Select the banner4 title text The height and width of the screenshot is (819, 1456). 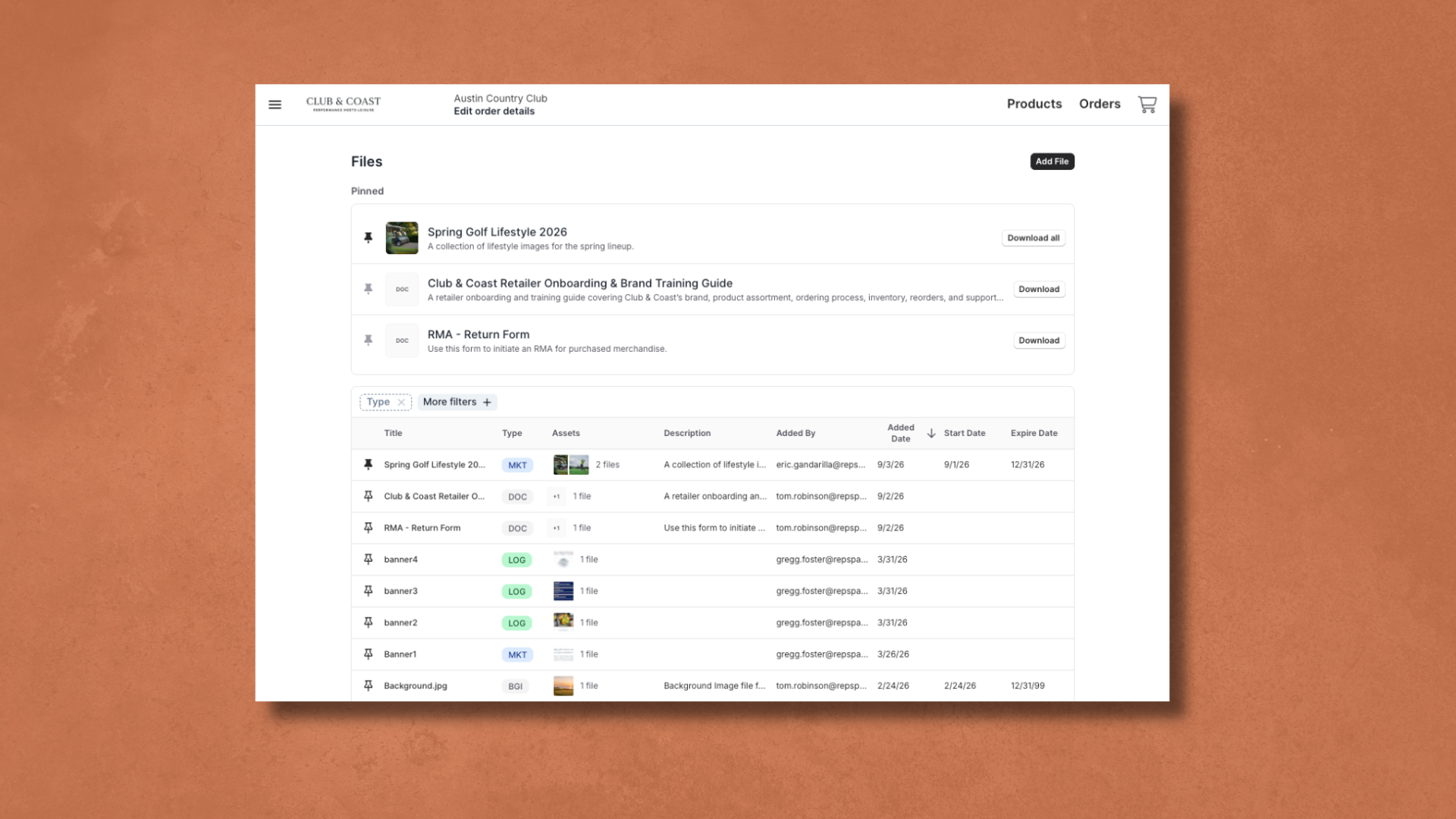400,560
